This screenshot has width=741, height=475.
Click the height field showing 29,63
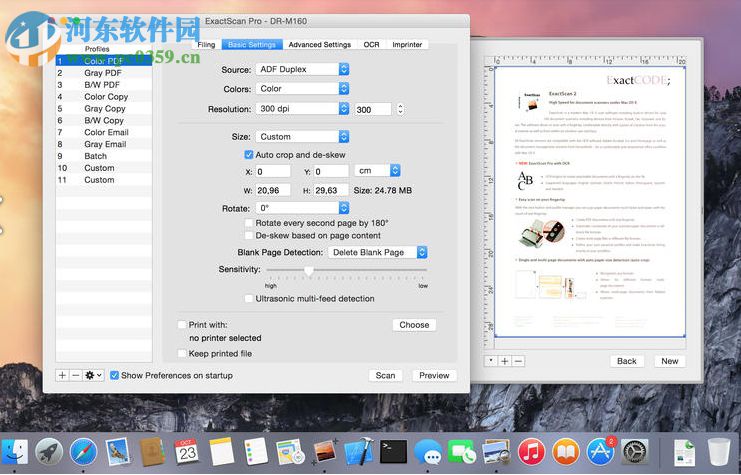pyautogui.click(x=331, y=190)
